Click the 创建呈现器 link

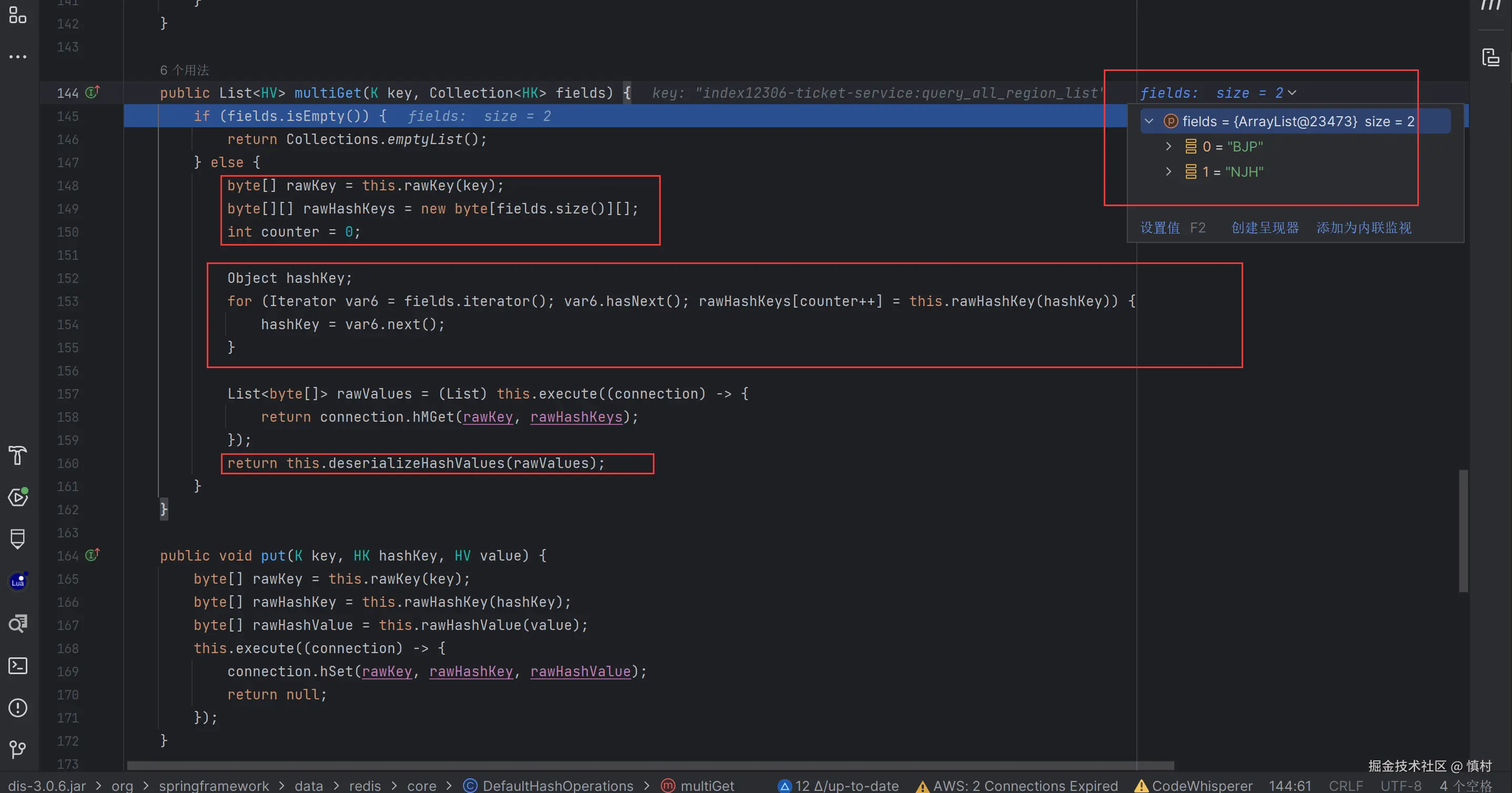1265,228
